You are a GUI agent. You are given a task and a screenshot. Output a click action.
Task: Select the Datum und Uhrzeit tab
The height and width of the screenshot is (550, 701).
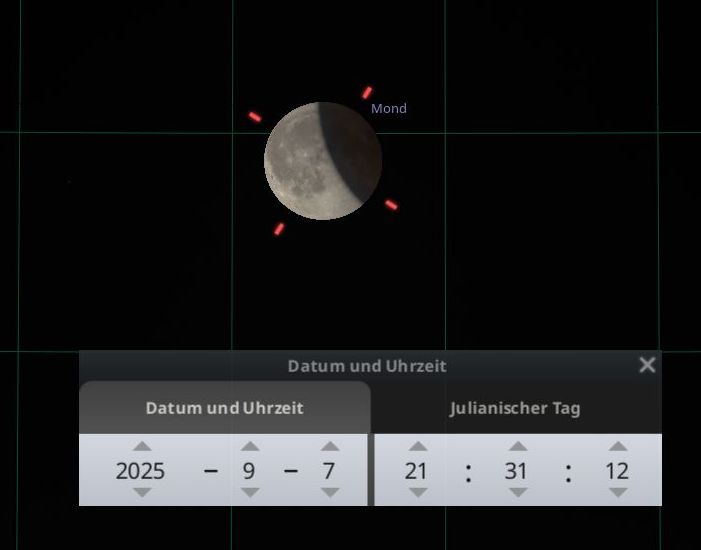click(224, 408)
